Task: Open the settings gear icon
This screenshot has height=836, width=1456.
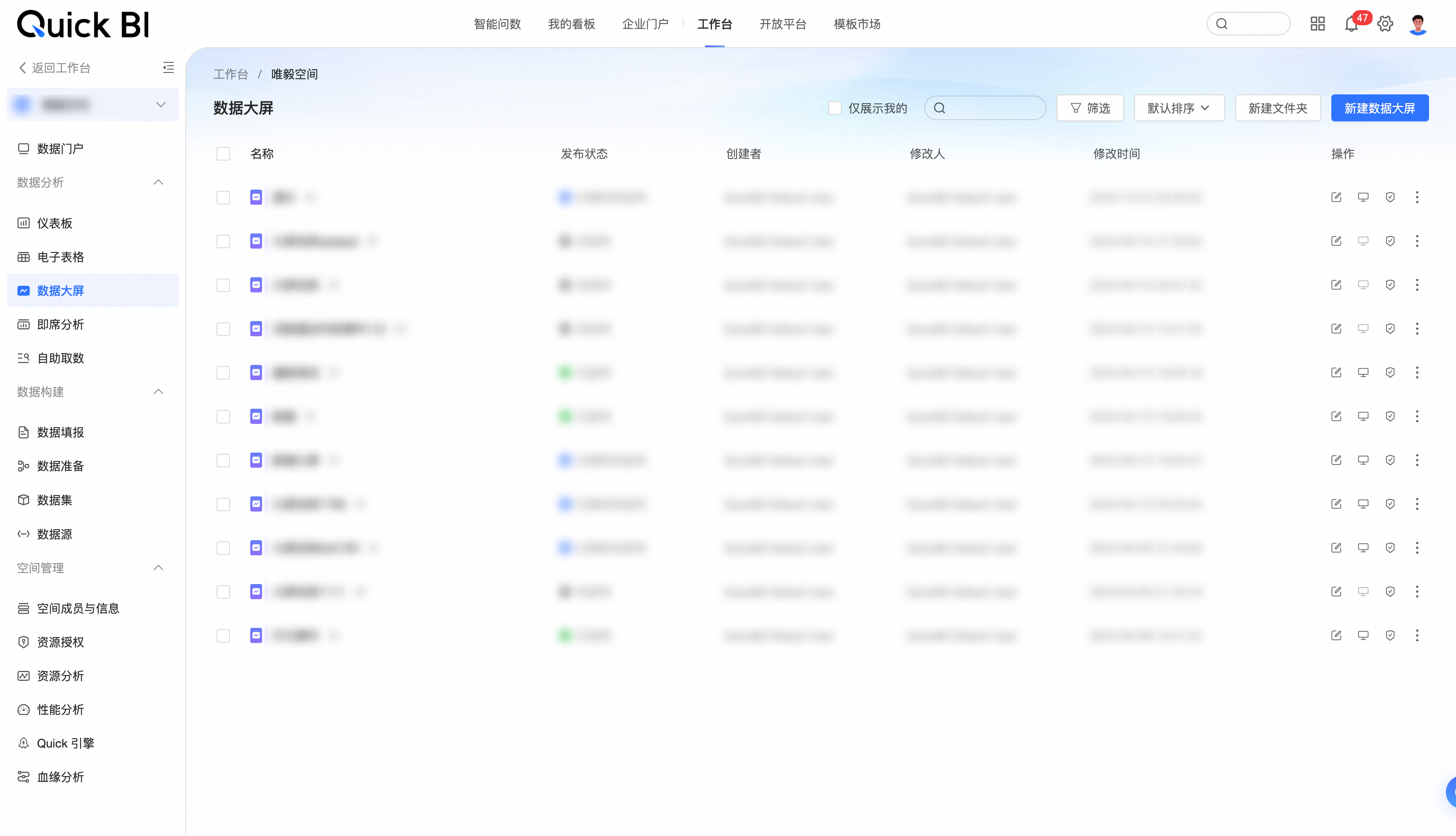Action: point(1385,24)
